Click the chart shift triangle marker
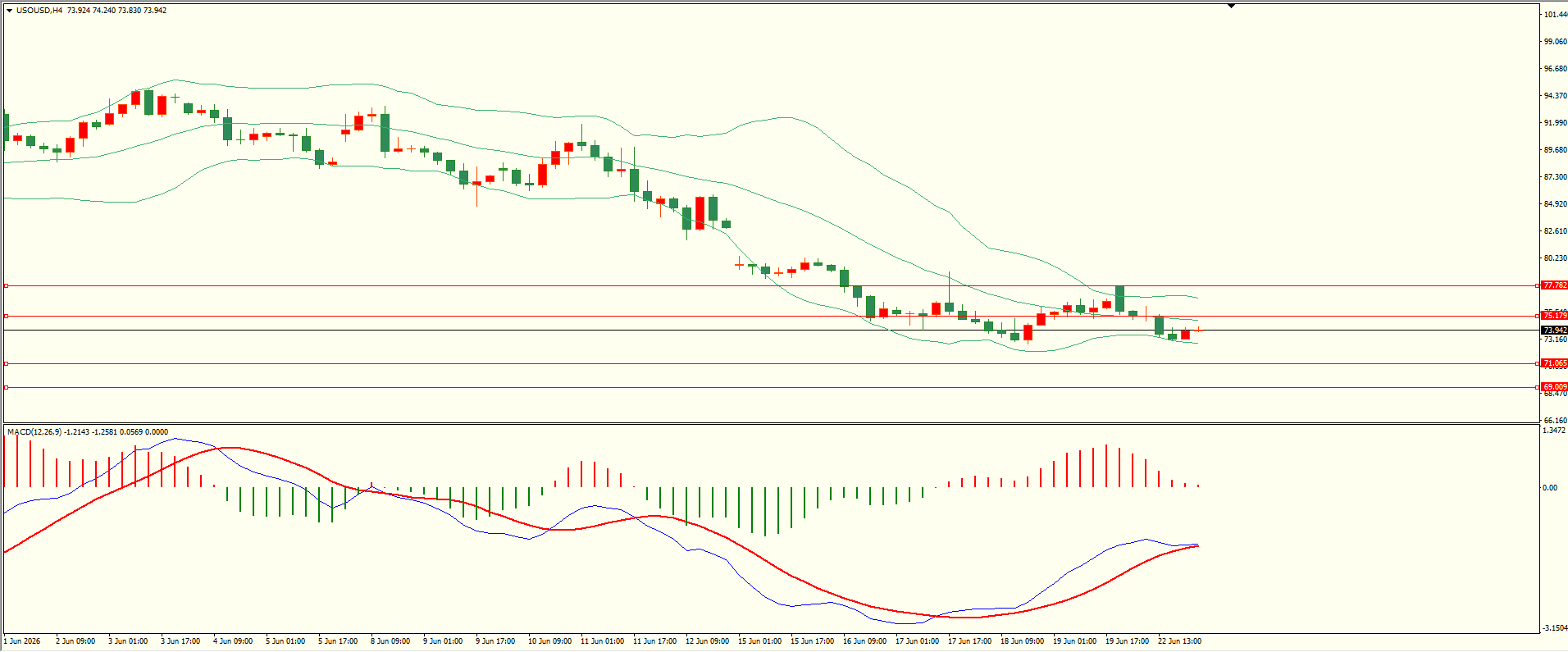 click(1231, 6)
